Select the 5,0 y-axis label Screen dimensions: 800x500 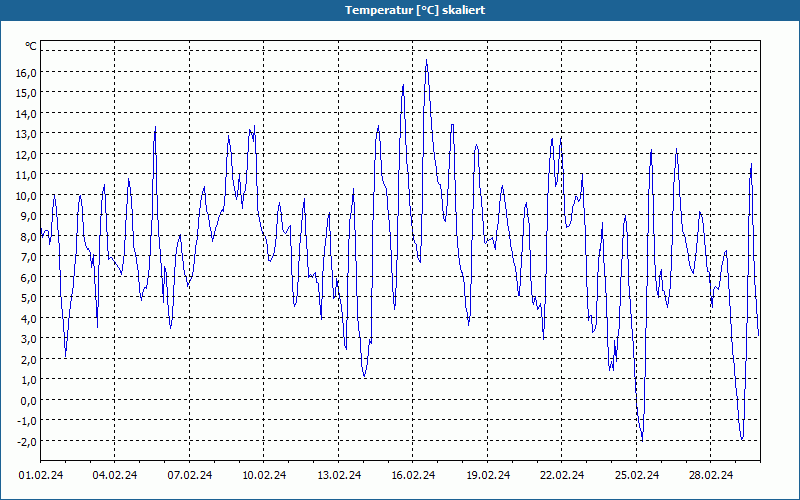point(29,298)
